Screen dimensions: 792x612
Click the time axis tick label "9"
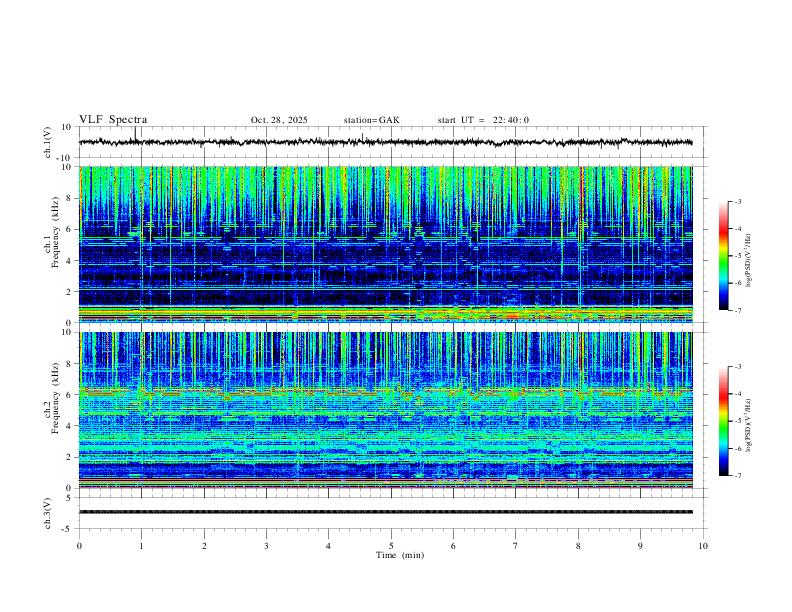click(x=640, y=546)
